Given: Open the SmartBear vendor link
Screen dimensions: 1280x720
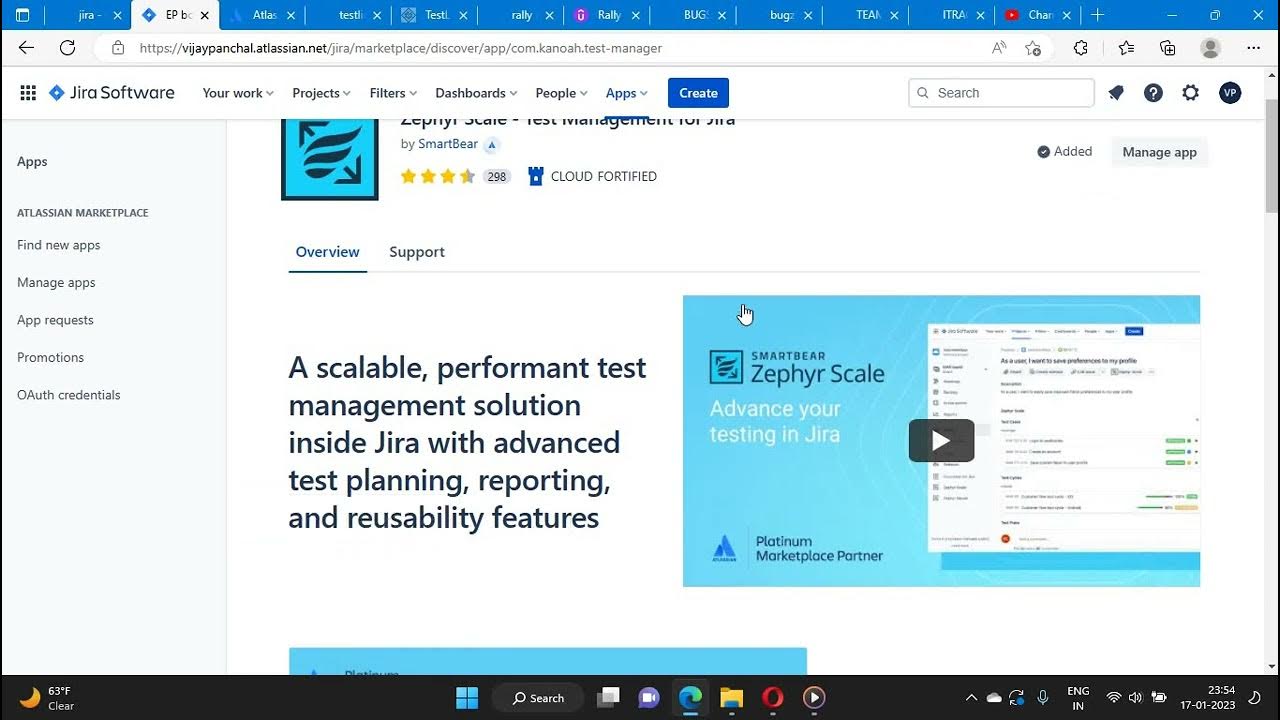Looking at the screenshot, I should [448, 144].
